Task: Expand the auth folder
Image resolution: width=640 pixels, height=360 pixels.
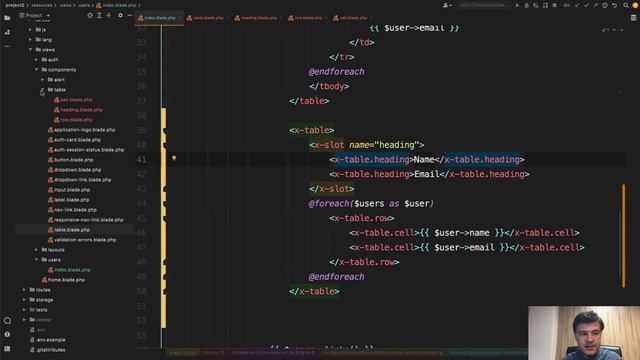Action: pyautogui.click(x=36, y=60)
